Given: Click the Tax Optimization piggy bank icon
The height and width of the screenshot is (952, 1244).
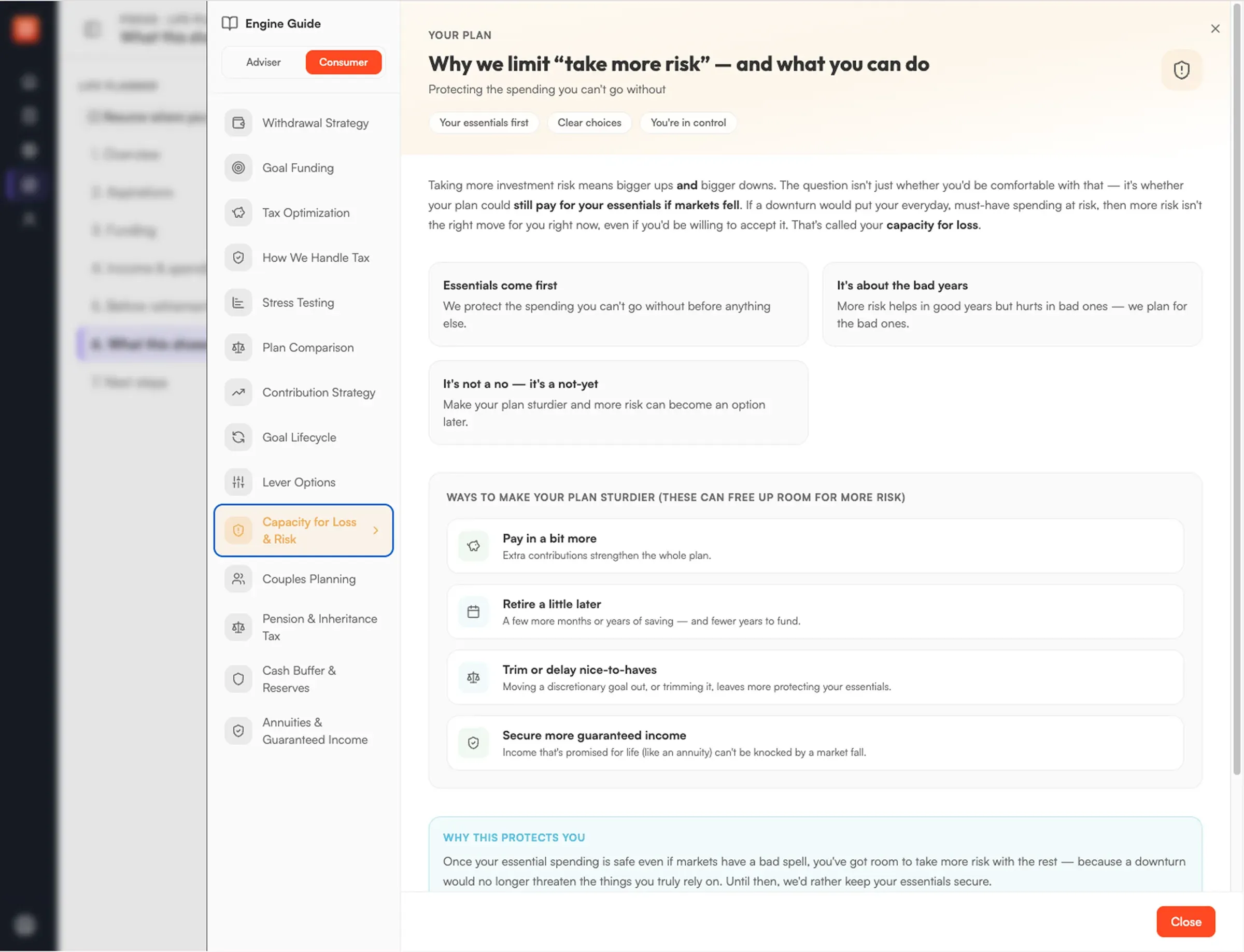Looking at the screenshot, I should coord(238,212).
